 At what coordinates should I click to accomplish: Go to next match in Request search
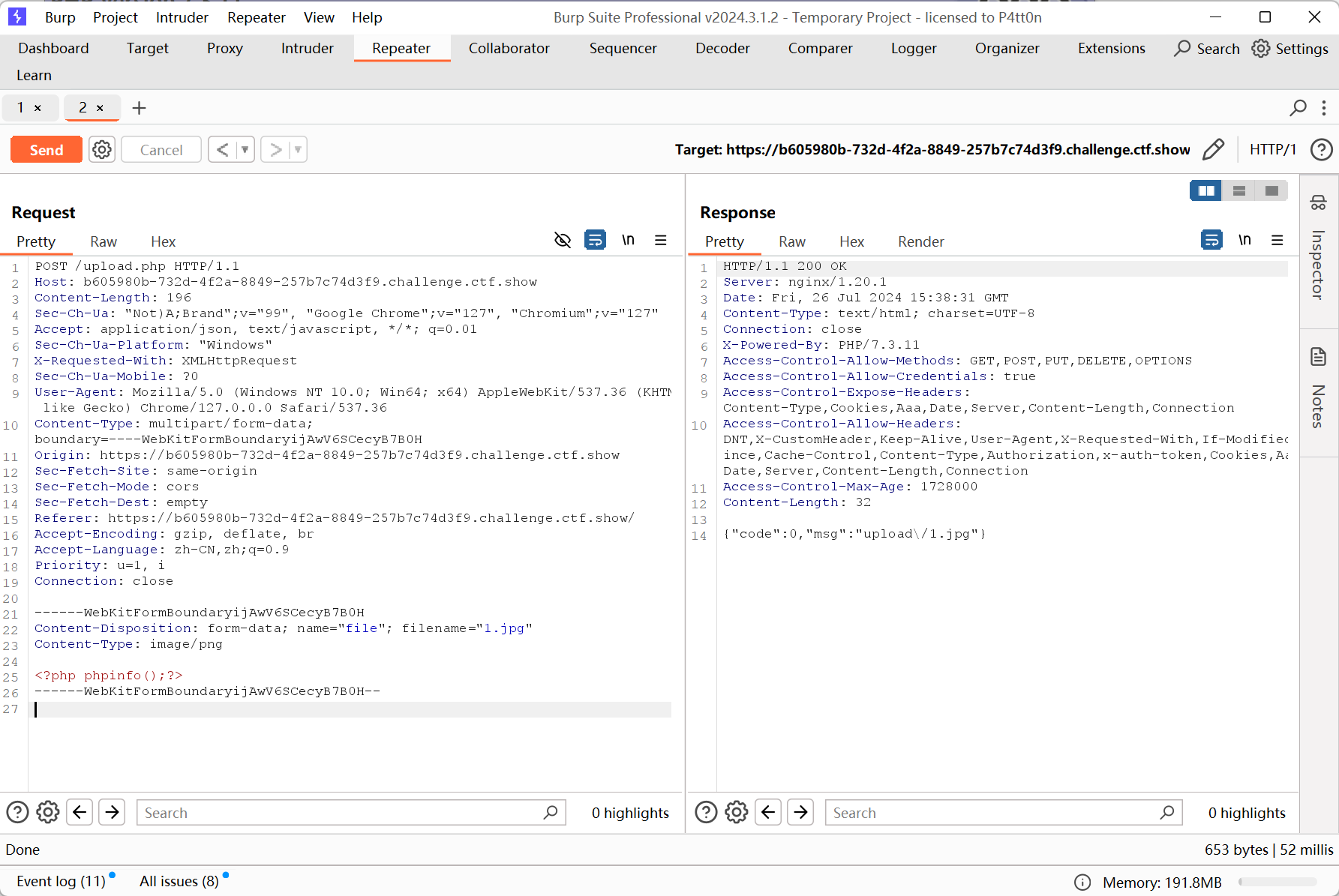coord(113,812)
